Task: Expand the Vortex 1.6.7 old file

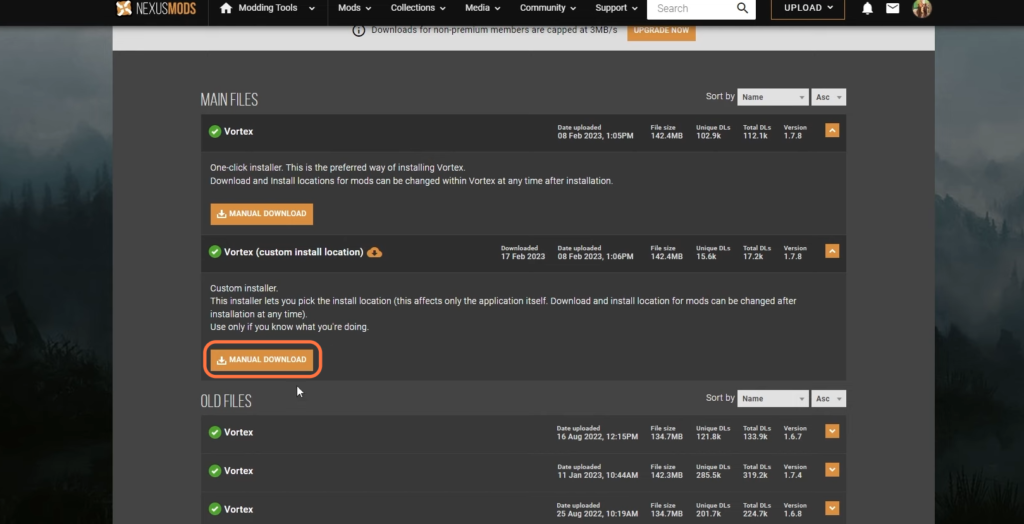Action: click(832, 431)
